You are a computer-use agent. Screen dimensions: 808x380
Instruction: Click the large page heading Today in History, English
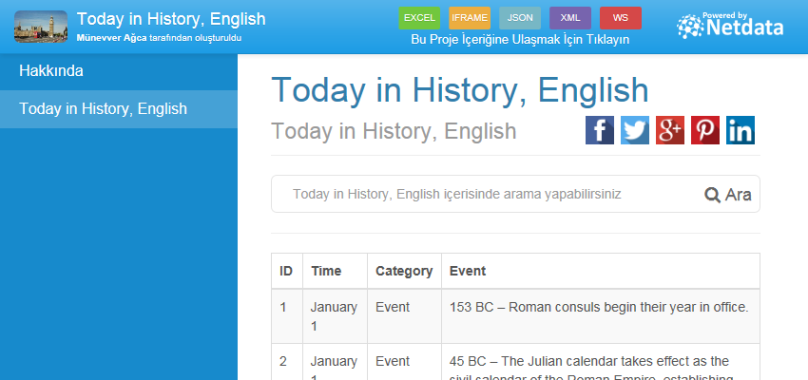tap(460, 90)
